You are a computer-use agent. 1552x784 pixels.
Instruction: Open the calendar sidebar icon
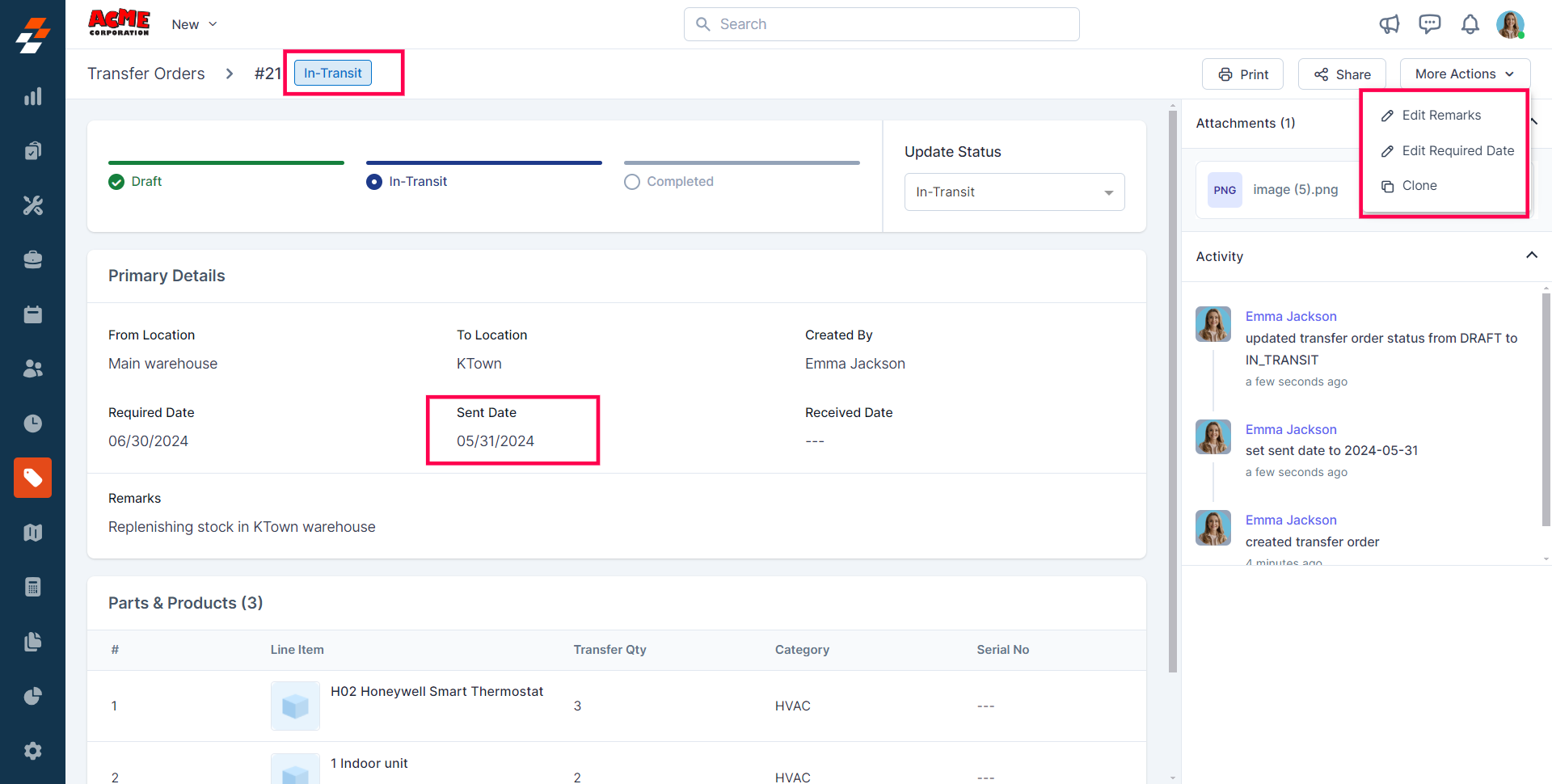pyautogui.click(x=32, y=314)
